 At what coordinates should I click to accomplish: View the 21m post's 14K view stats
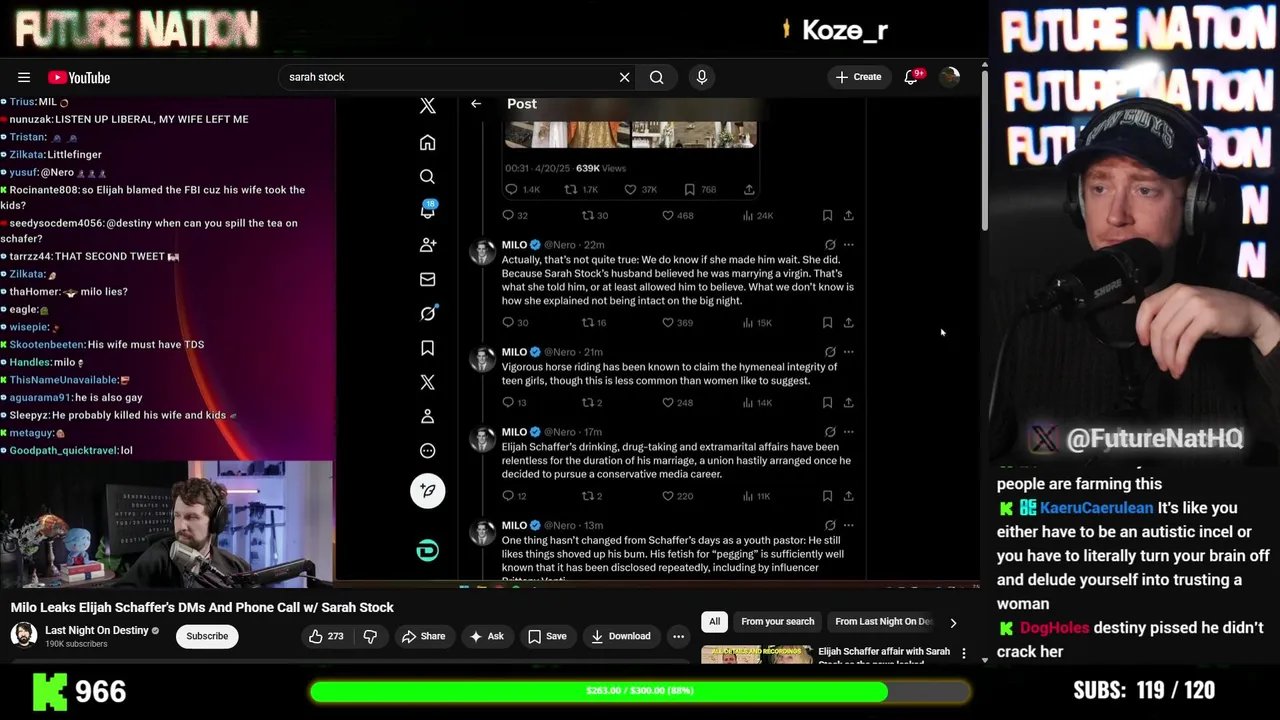pyautogui.click(x=759, y=403)
